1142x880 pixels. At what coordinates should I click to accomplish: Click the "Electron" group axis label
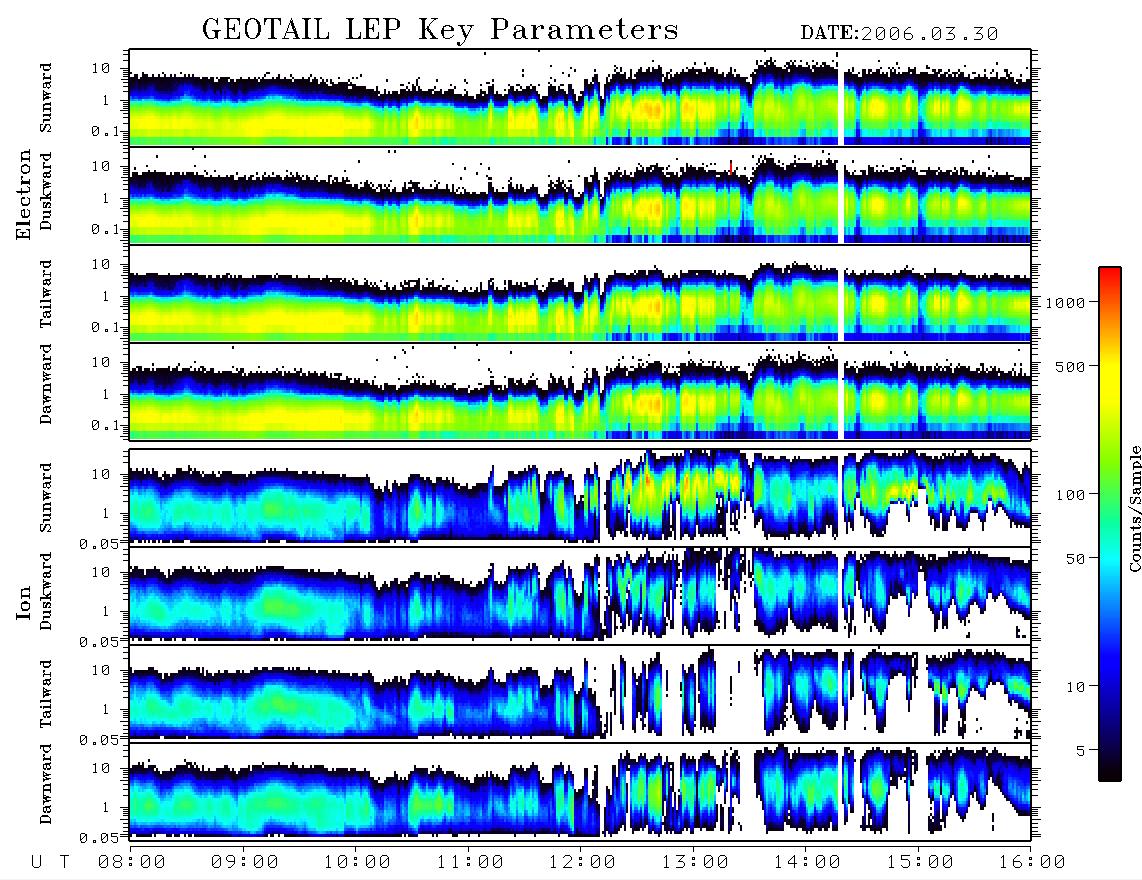click(24, 194)
